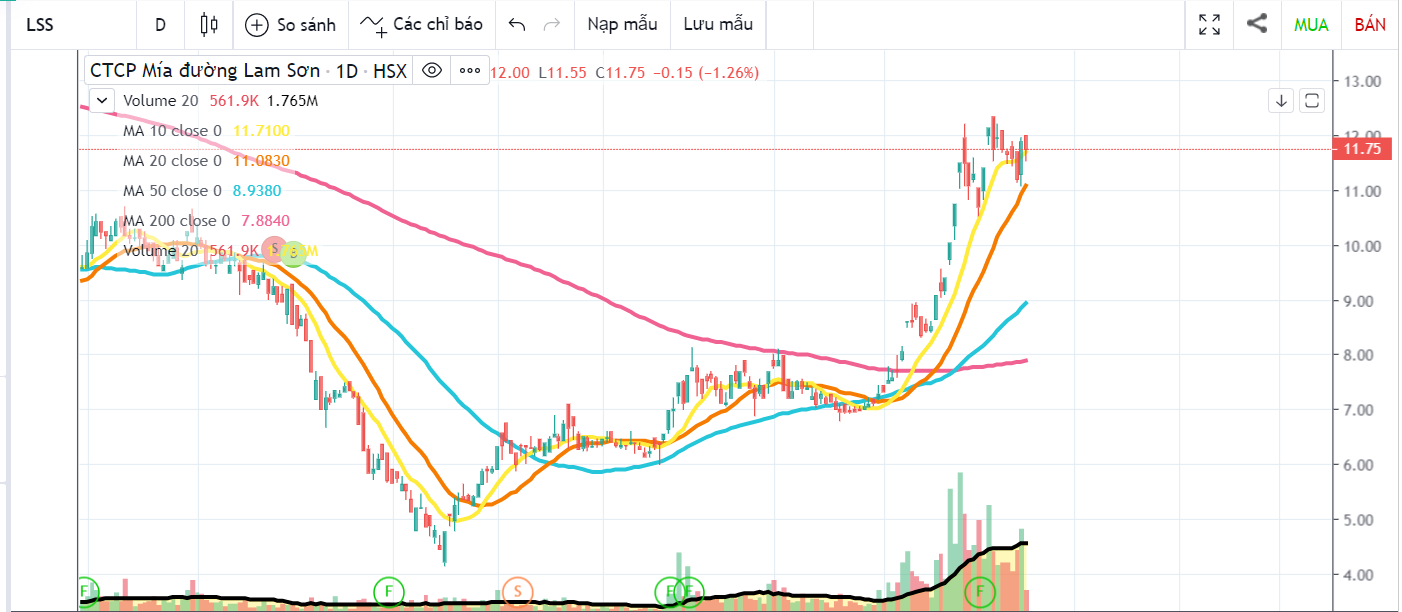The width and height of the screenshot is (1402, 612).
Task: Click the red BÁN sell button
Action: [1370, 25]
